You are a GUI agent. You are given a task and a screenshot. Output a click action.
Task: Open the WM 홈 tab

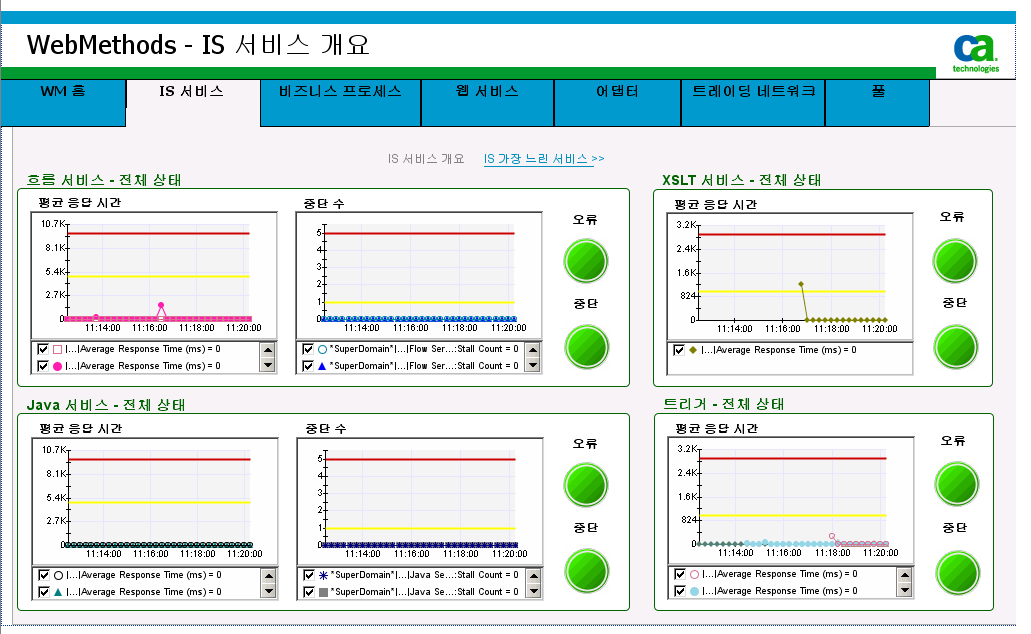click(x=63, y=103)
